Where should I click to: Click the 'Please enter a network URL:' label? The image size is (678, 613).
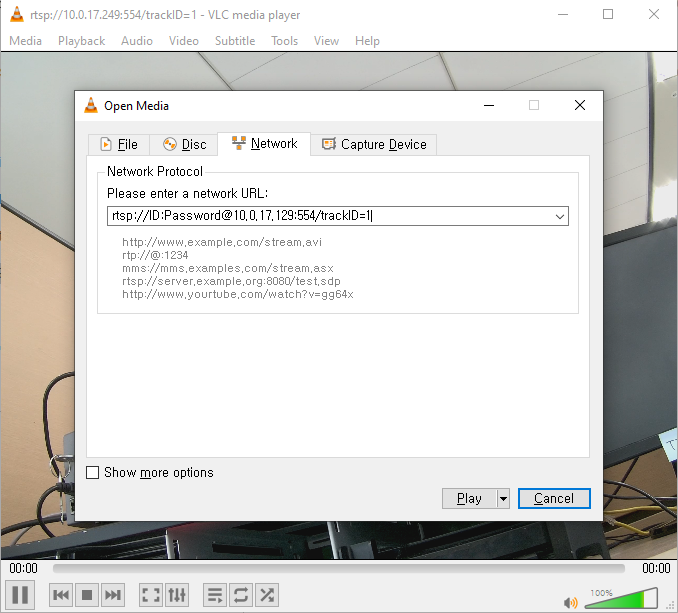[x=187, y=193]
